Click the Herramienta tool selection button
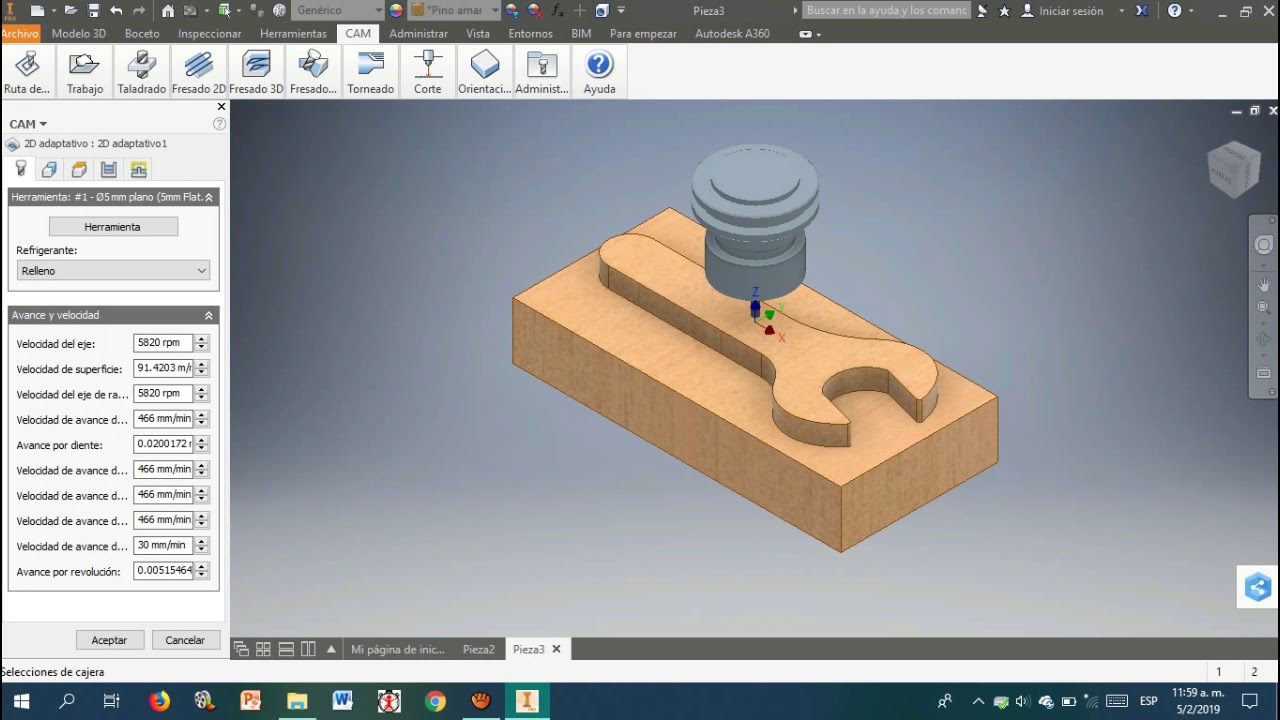This screenshot has width=1280, height=720. point(113,227)
